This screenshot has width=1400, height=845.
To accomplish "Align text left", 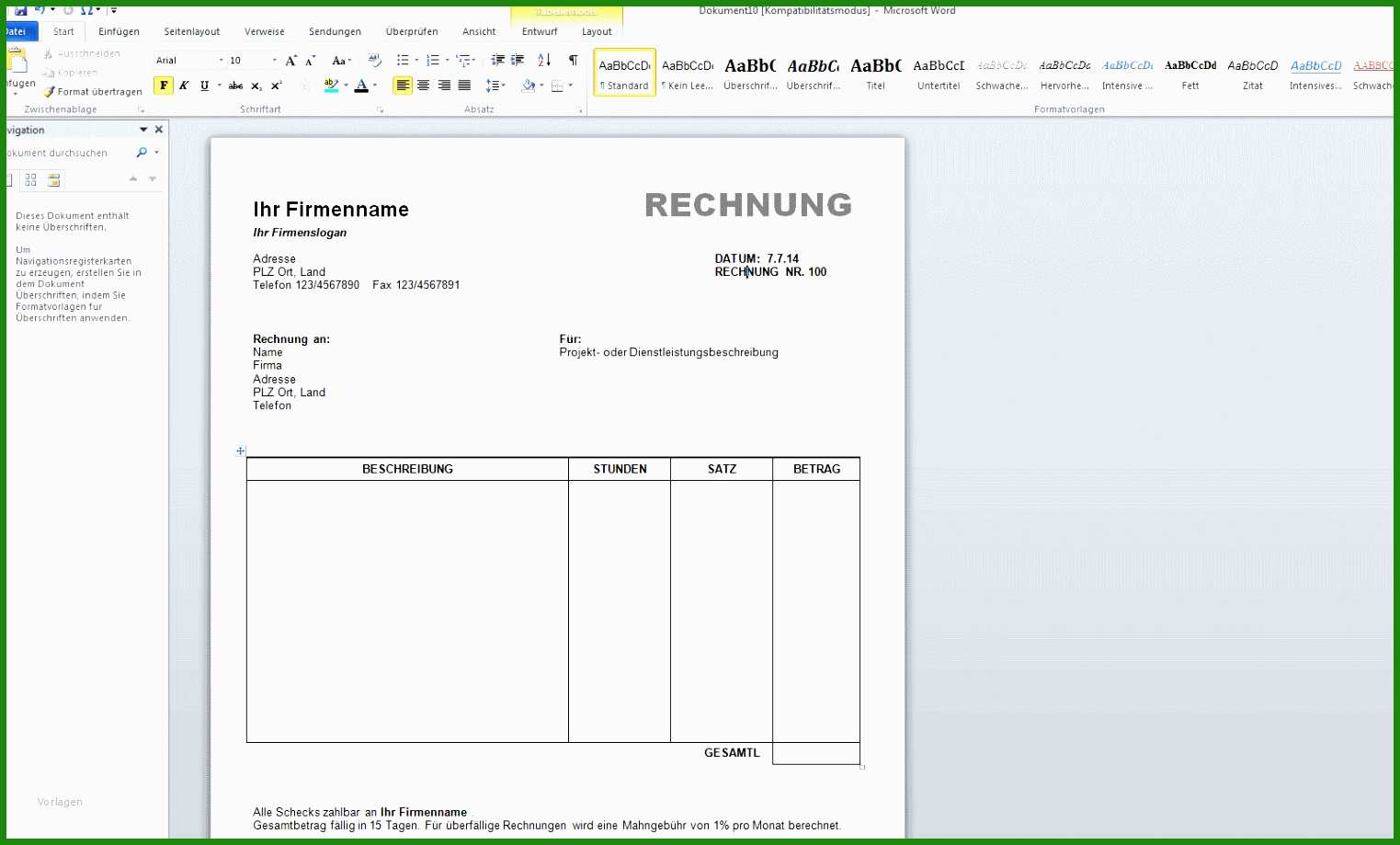I will click(403, 86).
